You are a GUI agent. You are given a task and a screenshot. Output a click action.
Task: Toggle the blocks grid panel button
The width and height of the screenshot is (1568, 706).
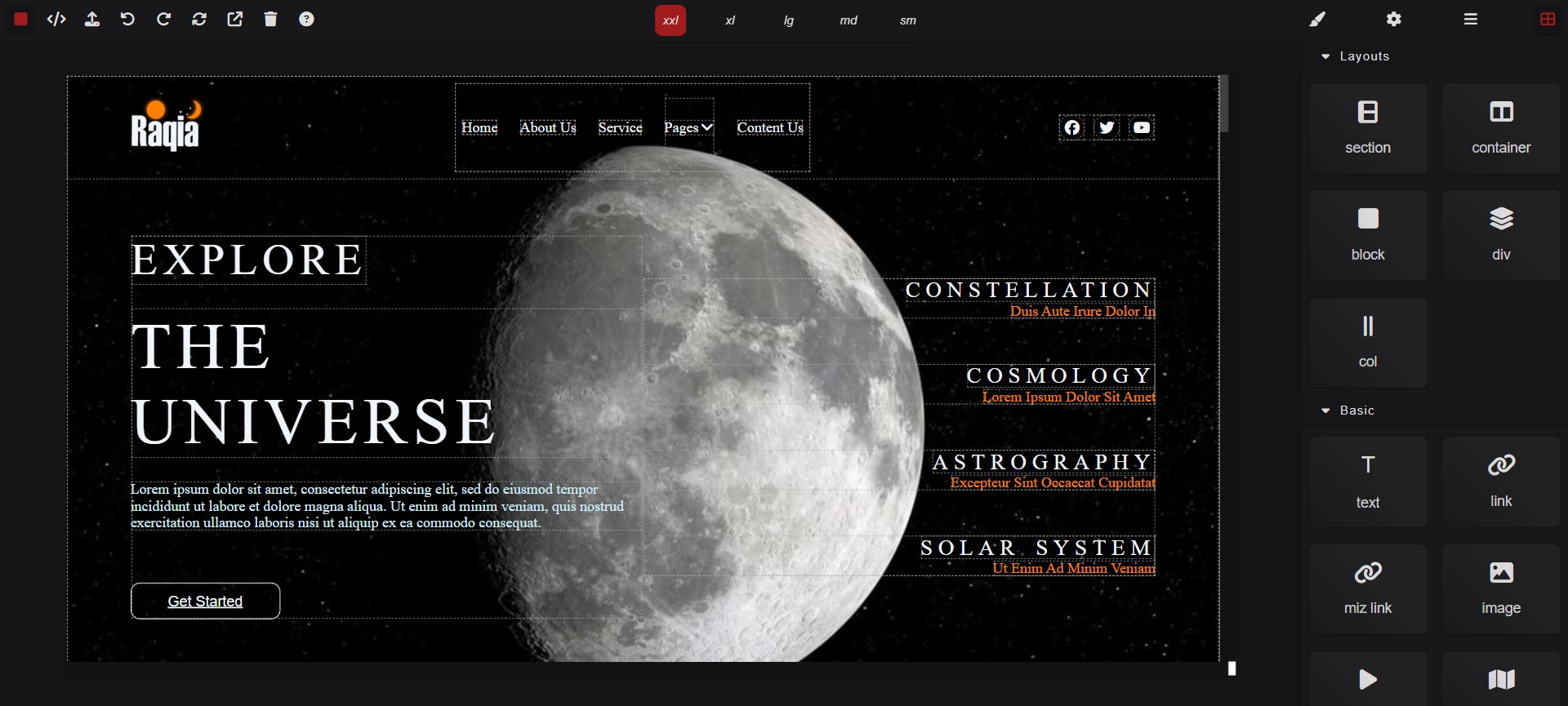(x=1547, y=20)
